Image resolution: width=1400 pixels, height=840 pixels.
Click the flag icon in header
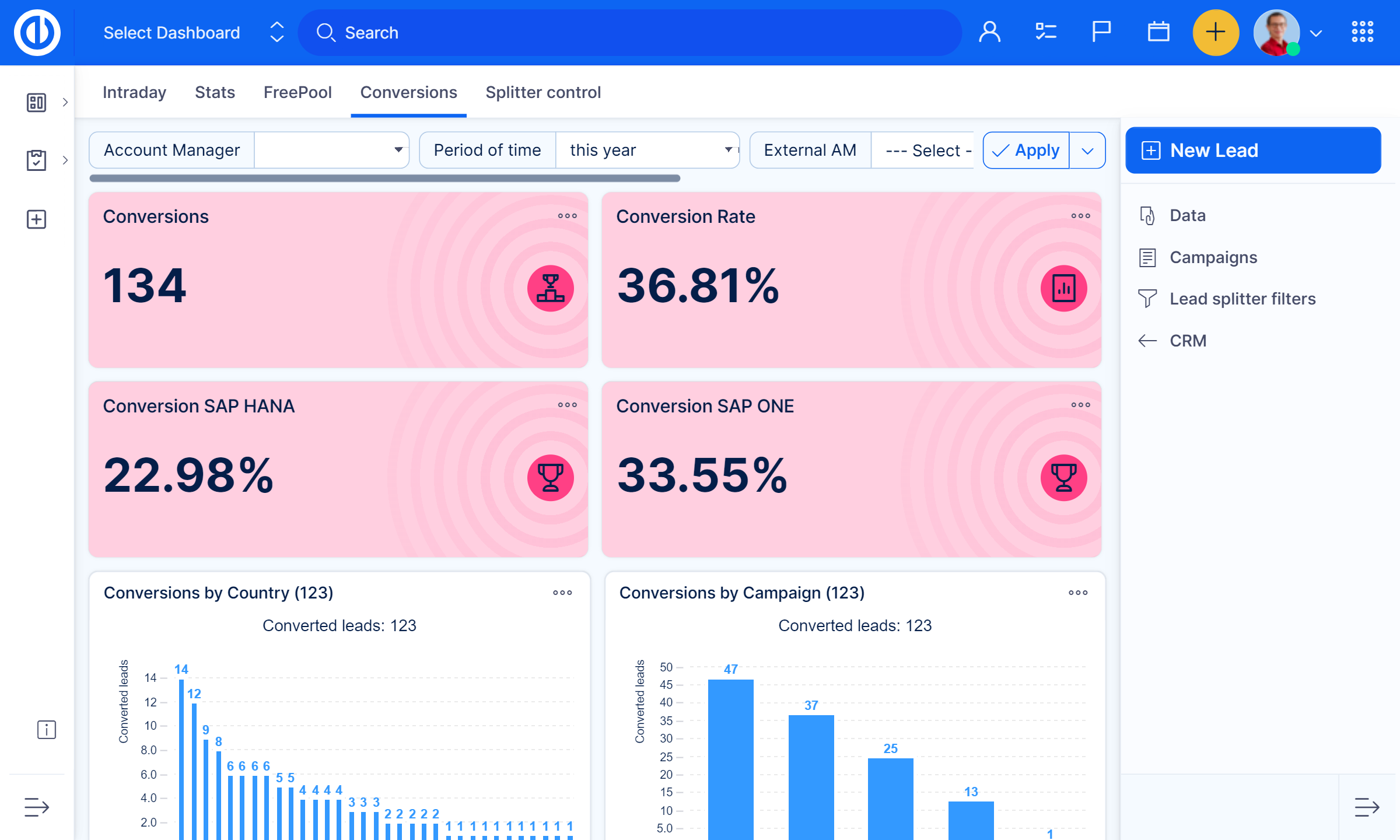[1101, 32]
